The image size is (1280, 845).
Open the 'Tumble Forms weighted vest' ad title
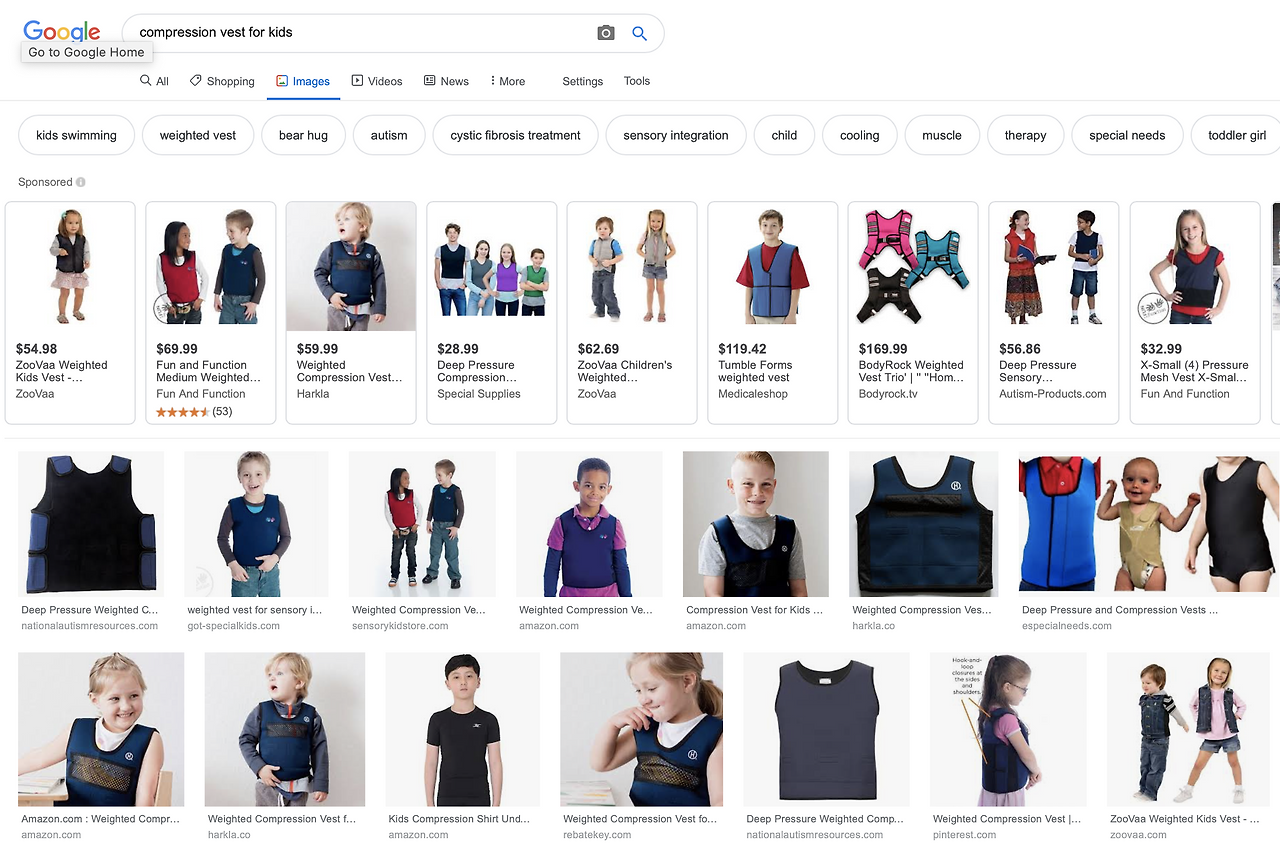click(x=754, y=372)
